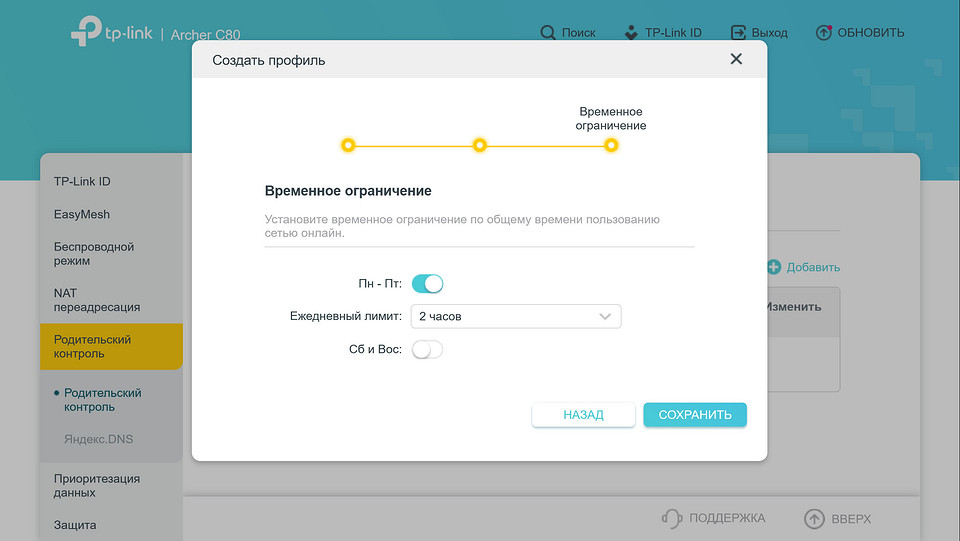This screenshot has width=960, height=541.
Task: Click the TP-Link ID header link
Action: click(x=673, y=32)
